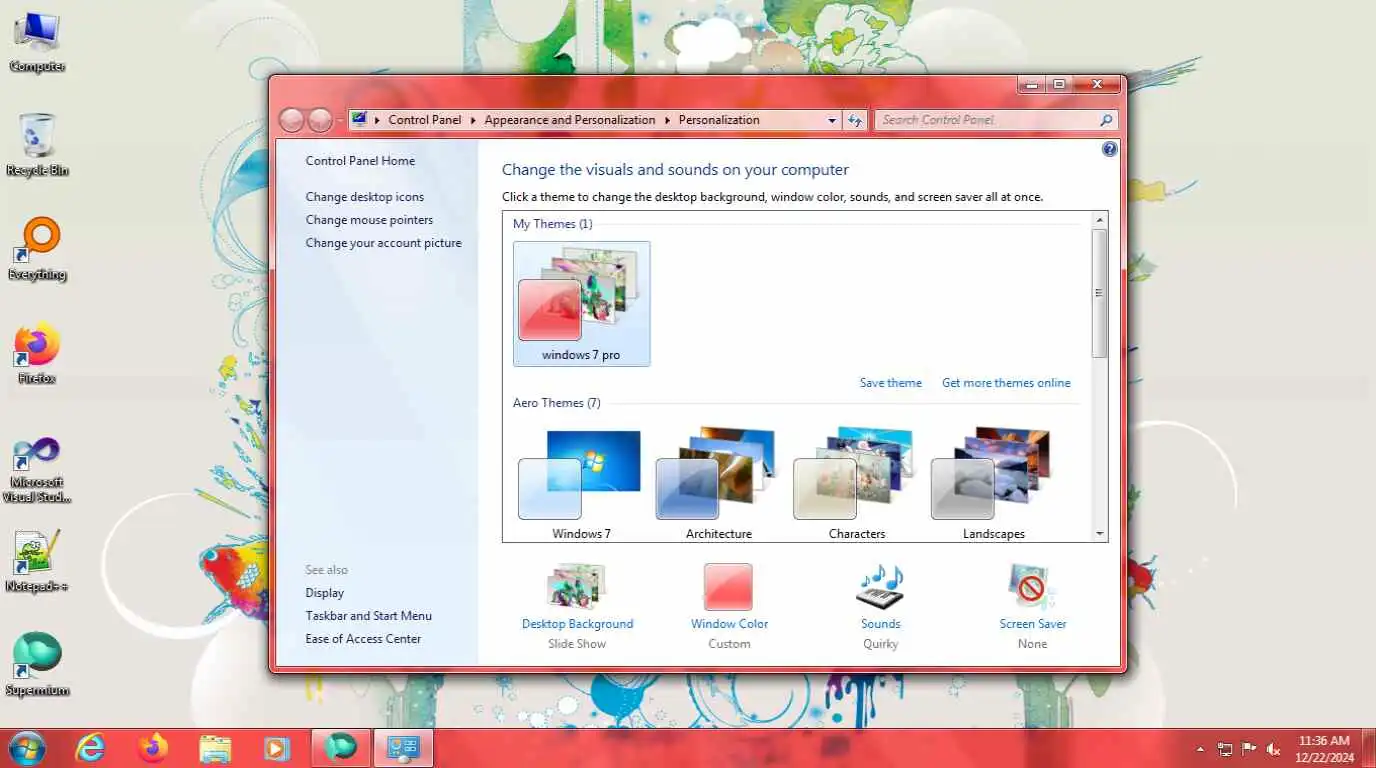Click the help question mark icon
1376x768 pixels.
(1109, 149)
